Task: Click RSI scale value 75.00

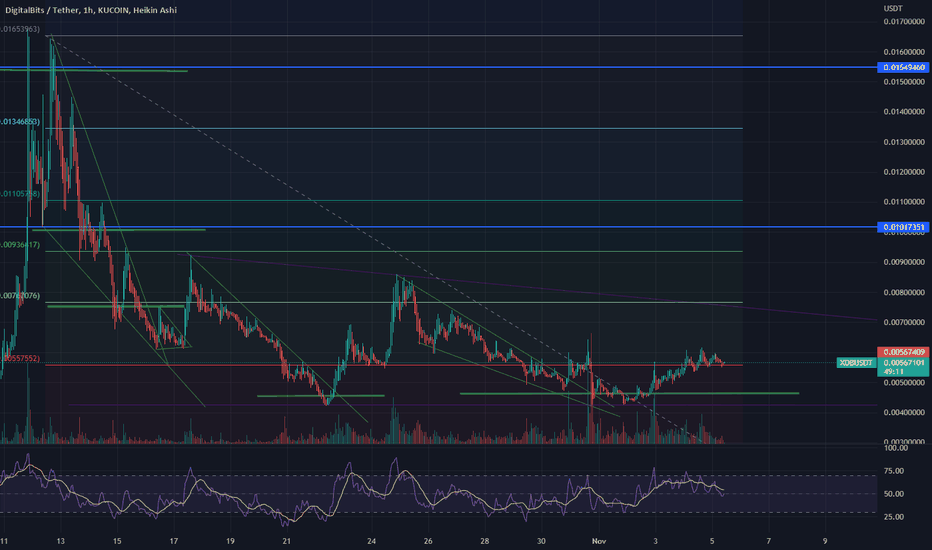Action: 894,471
